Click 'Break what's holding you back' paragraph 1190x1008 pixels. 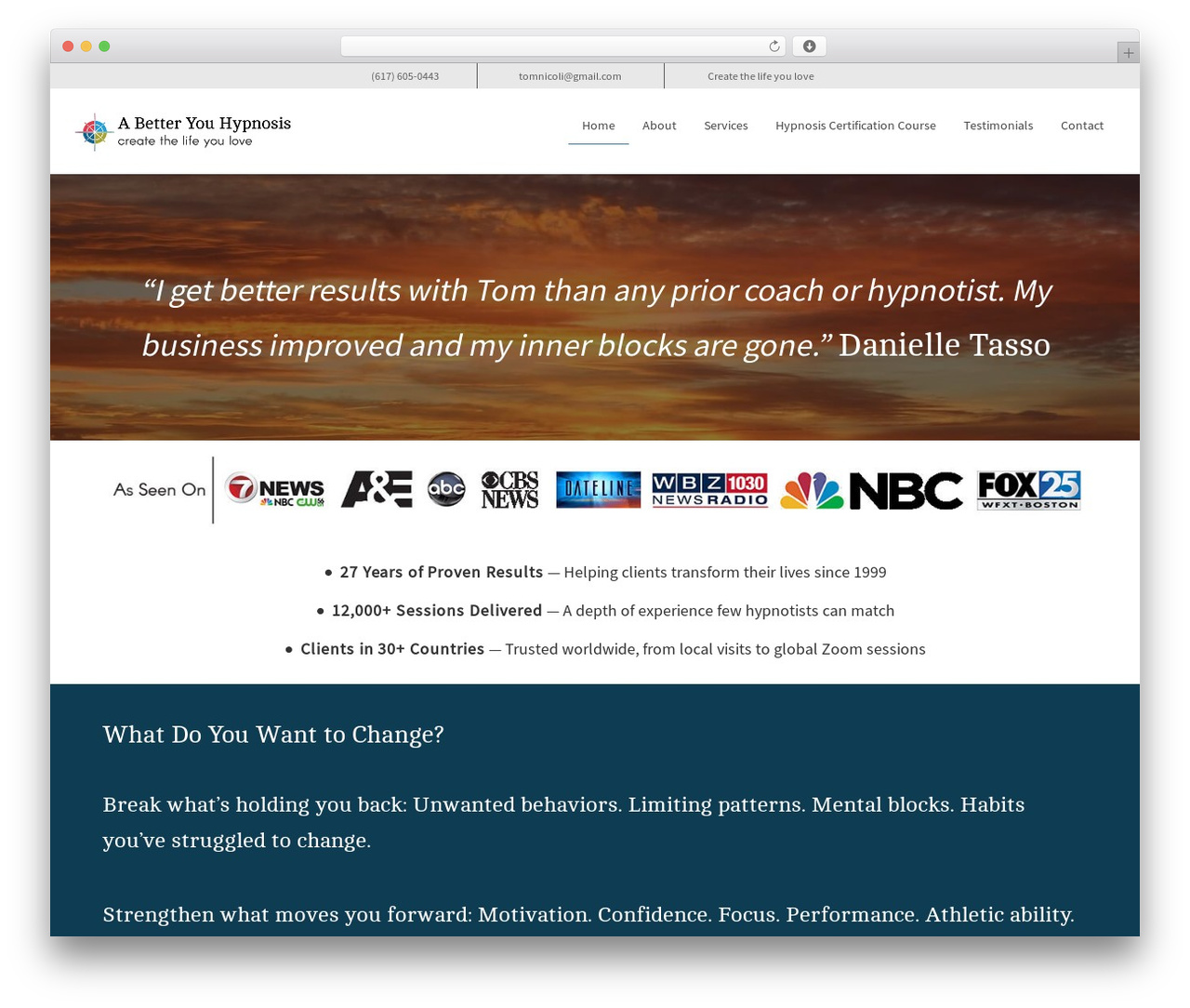563,822
